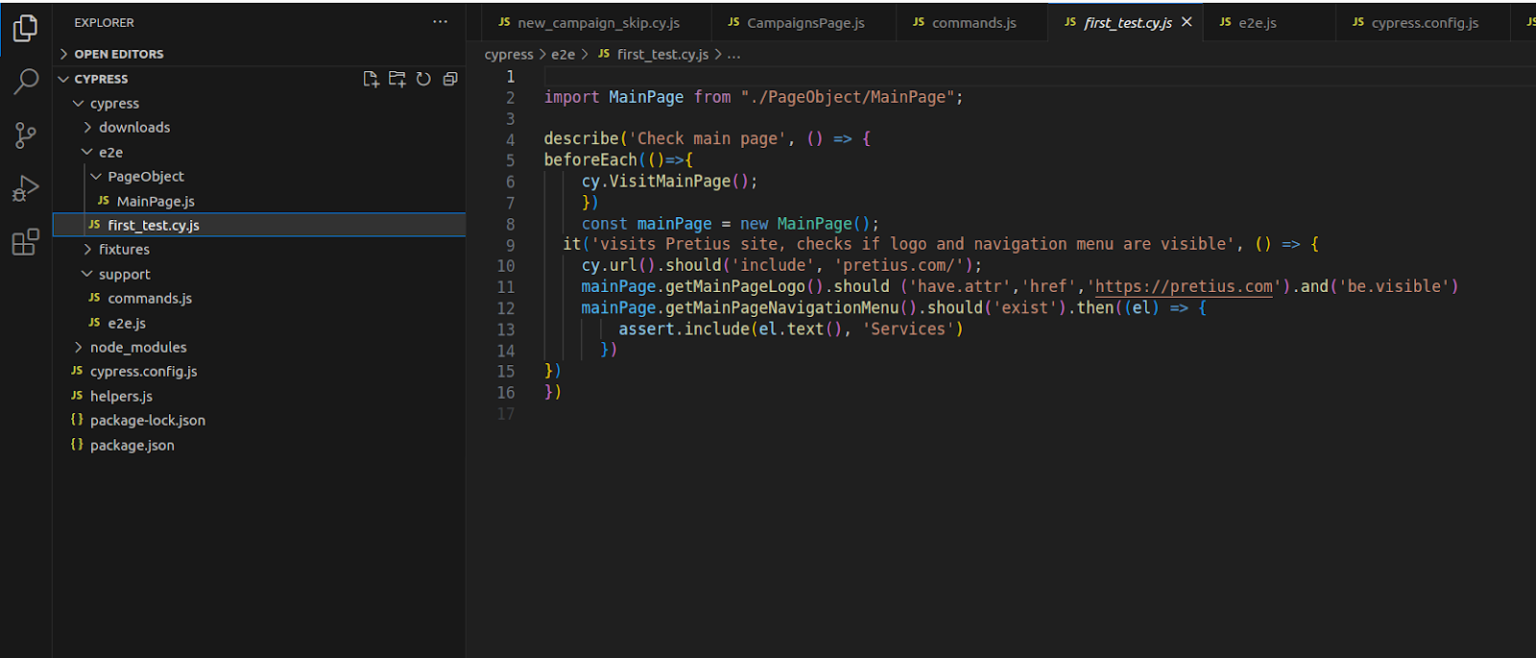1536x658 pixels.
Task: Close the first_test.cy.js tab
Action: [1186, 21]
